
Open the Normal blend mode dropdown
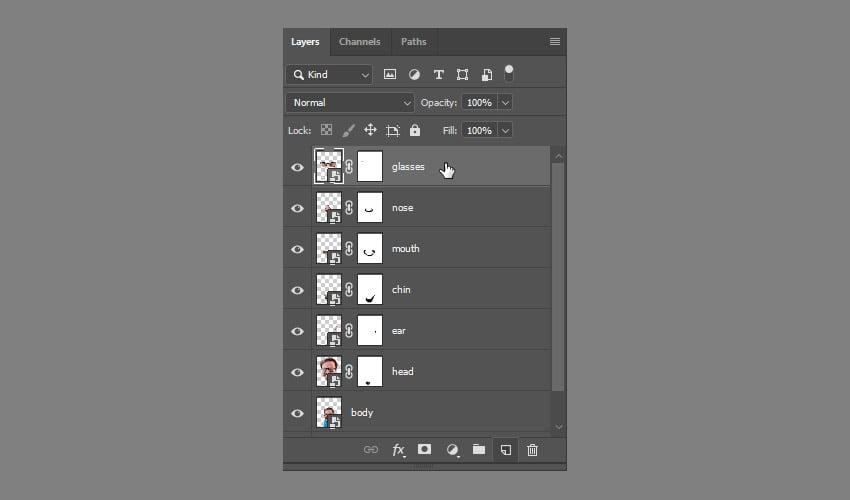point(350,102)
